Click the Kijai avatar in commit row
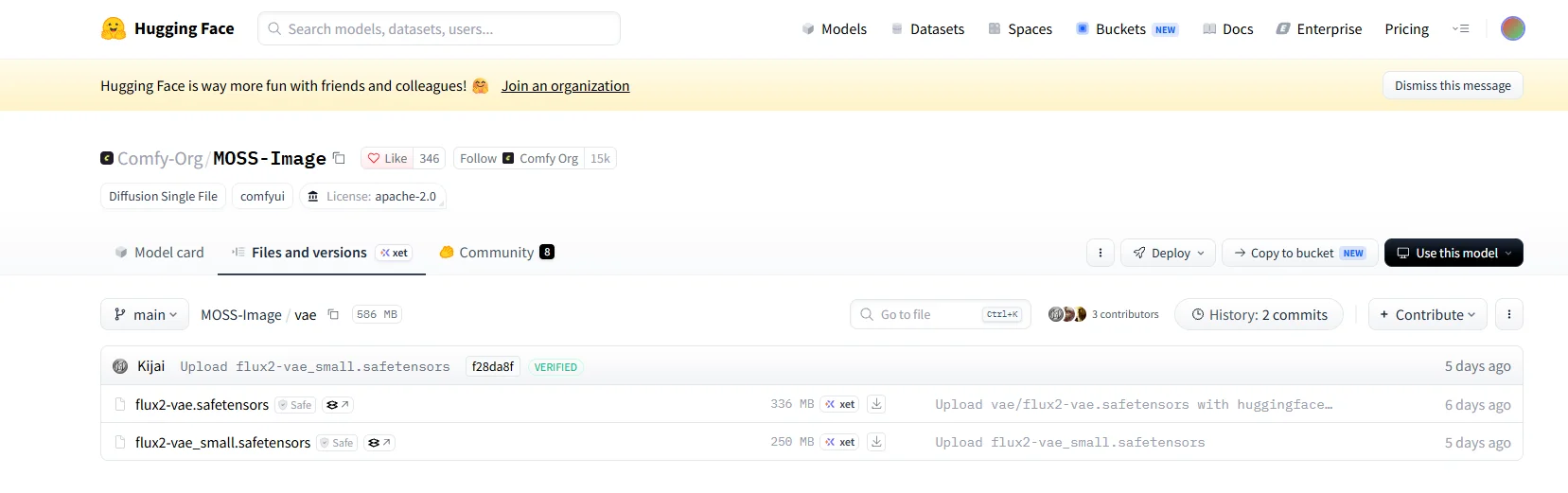The height and width of the screenshot is (493, 1568). 120,366
